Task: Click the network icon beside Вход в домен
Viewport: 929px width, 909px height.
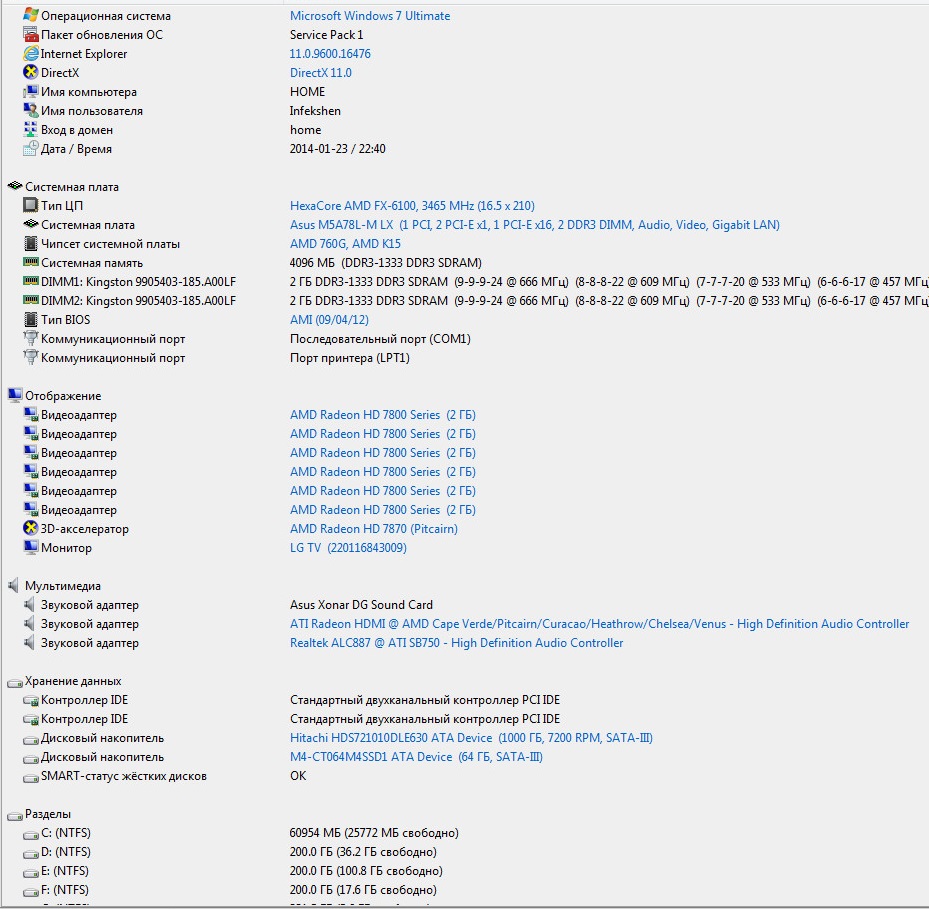Action: click(x=31, y=129)
